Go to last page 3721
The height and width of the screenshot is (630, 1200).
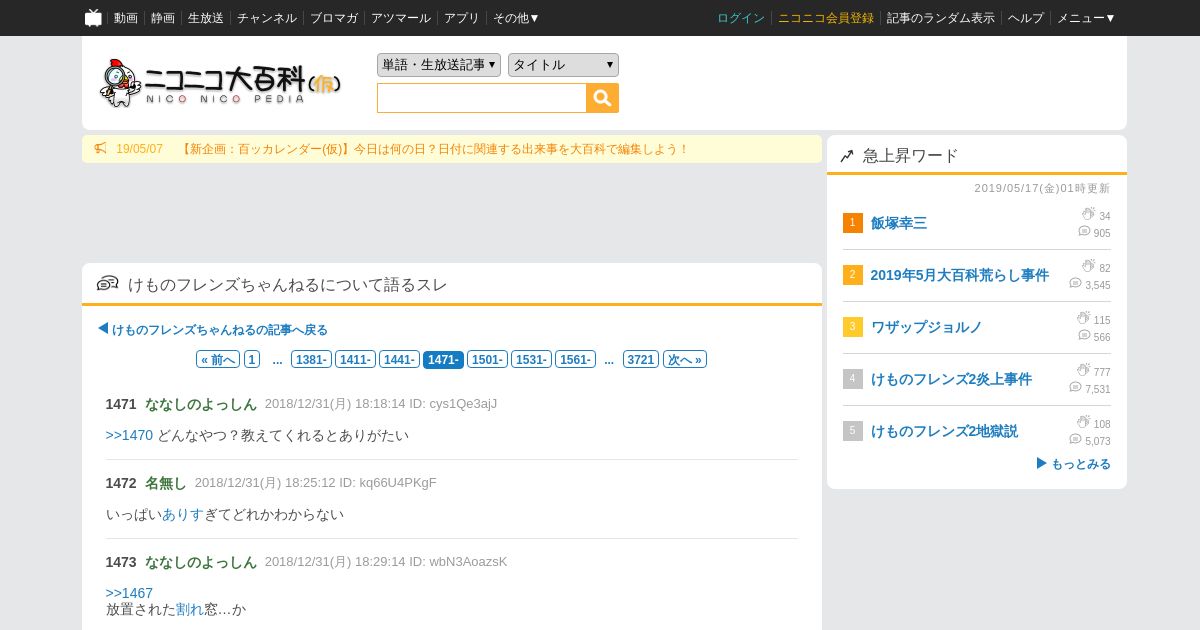coord(641,359)
